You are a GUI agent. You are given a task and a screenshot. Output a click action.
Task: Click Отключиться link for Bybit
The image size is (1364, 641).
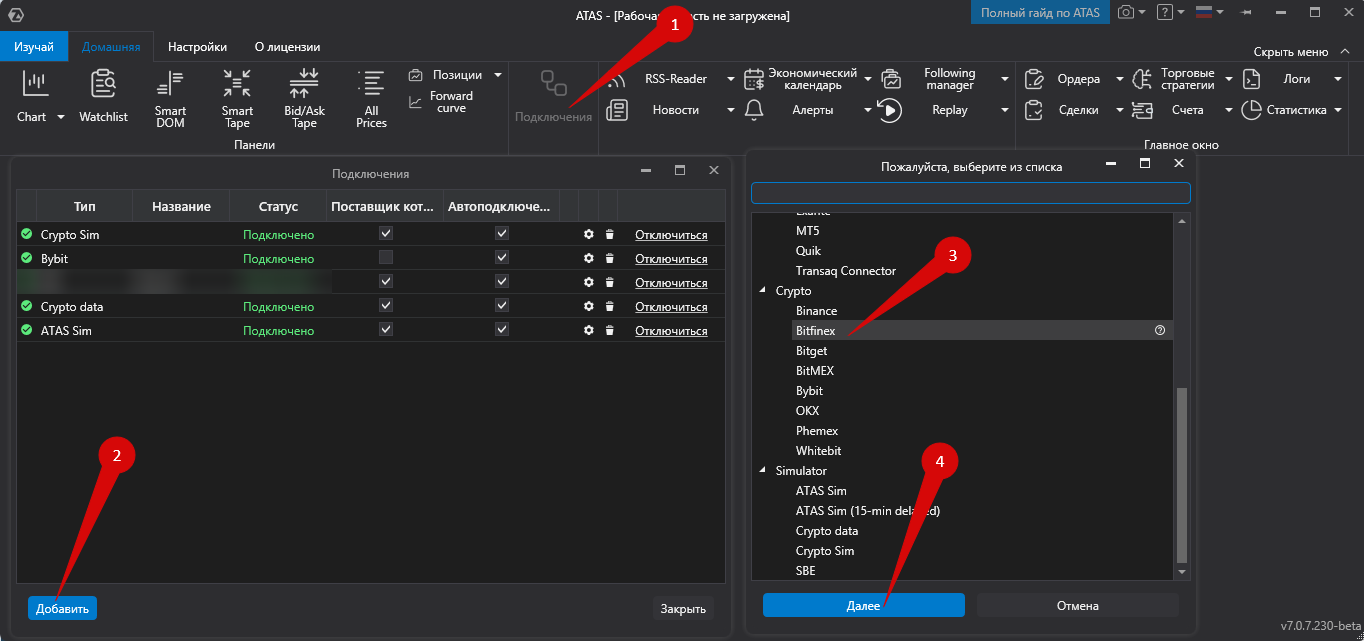(671, 259)
